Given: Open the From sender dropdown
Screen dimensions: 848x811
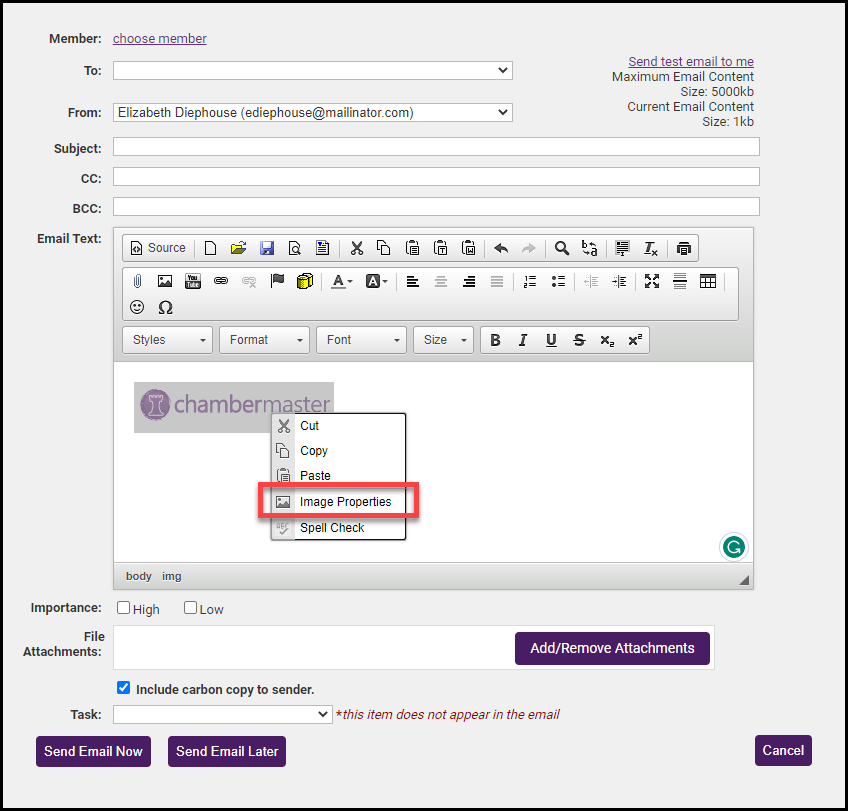Looking at the screenshot, I should pyautogui.click(x=312, y=113).
